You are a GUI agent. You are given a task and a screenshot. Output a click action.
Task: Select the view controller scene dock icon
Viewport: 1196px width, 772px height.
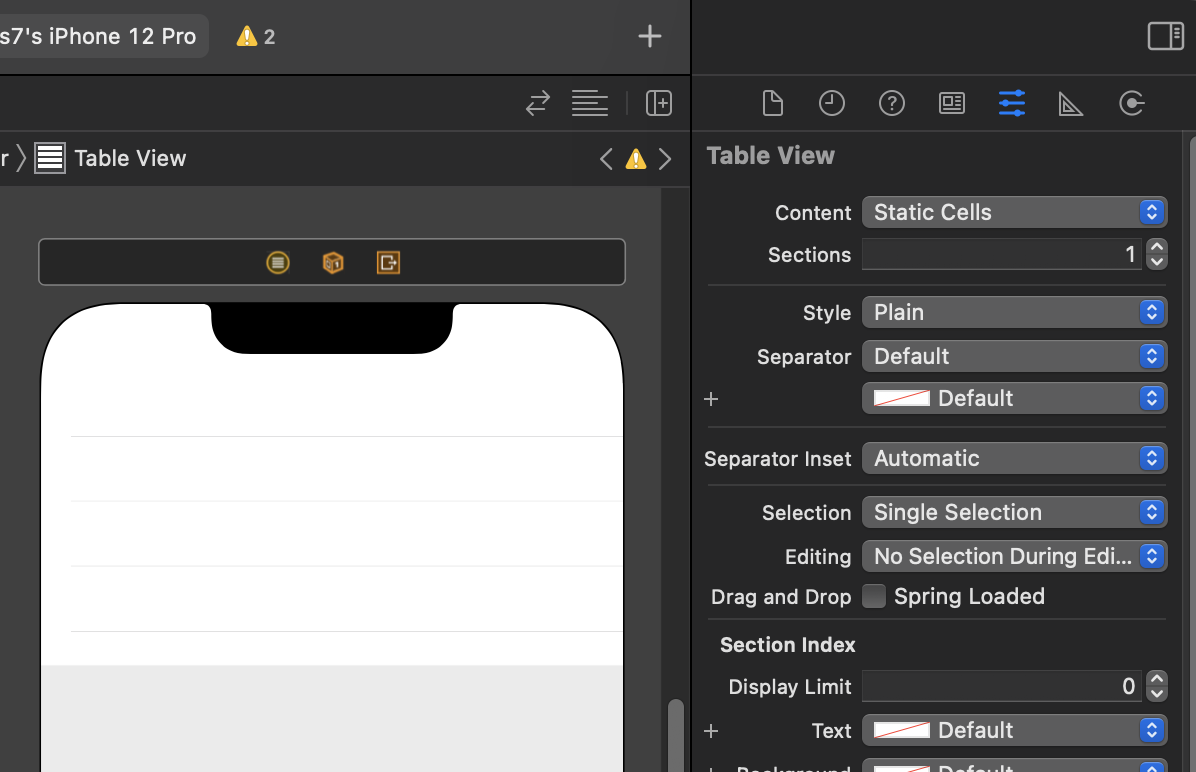coord(278,262)
